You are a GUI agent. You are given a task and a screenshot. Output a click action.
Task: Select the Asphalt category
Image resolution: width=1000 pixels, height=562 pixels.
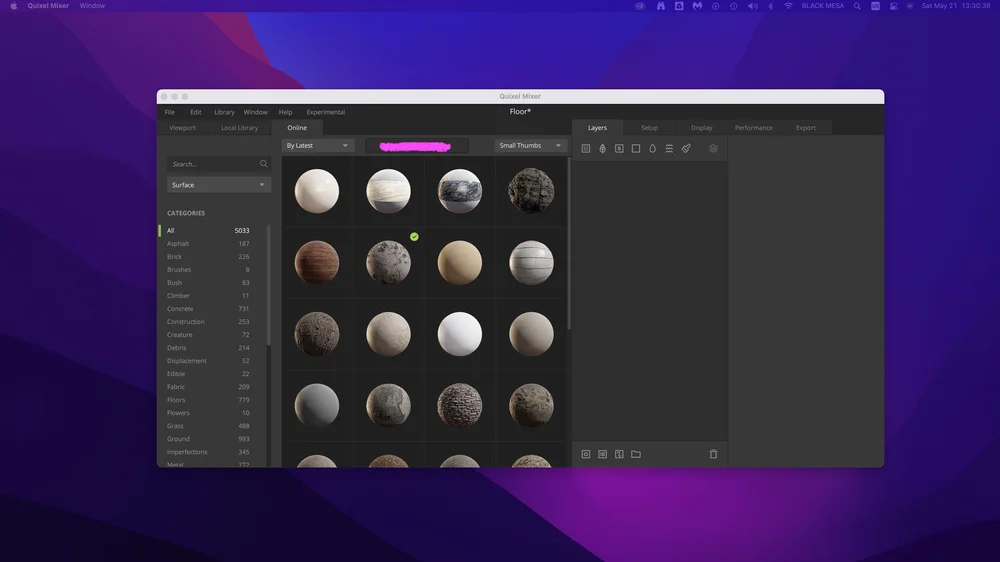(x=208, y=244)
